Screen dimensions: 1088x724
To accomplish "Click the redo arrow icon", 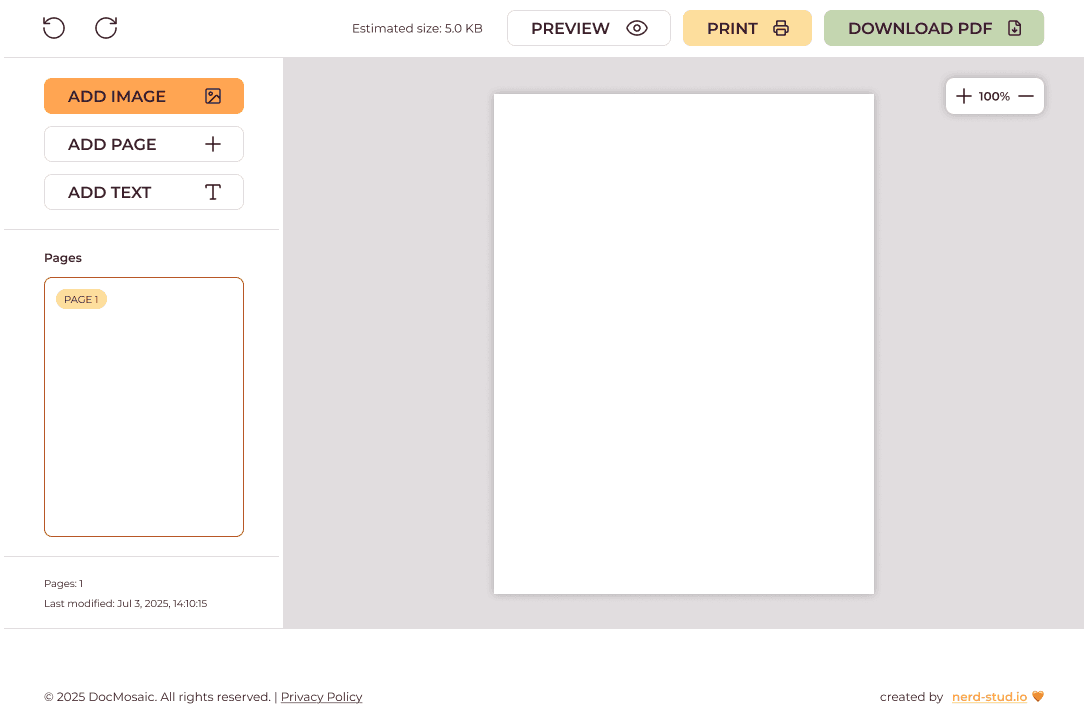I will (x=106, y=28).
